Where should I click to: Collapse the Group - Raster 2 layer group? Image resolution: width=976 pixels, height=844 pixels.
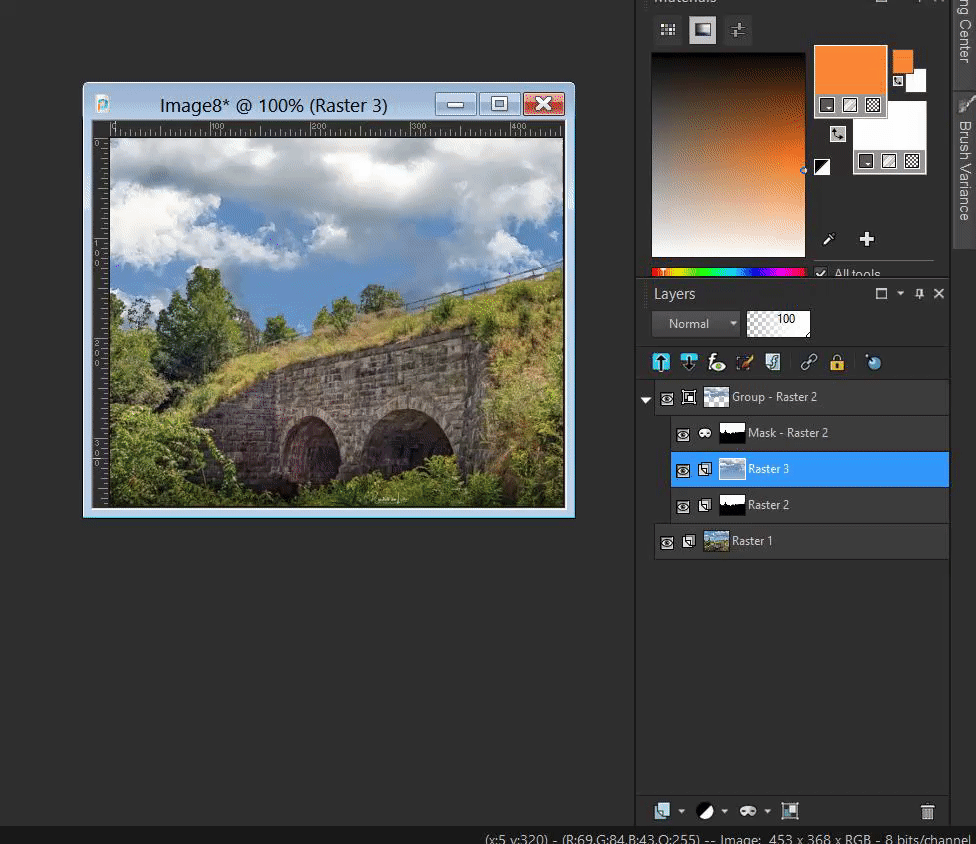coord(645,400)
